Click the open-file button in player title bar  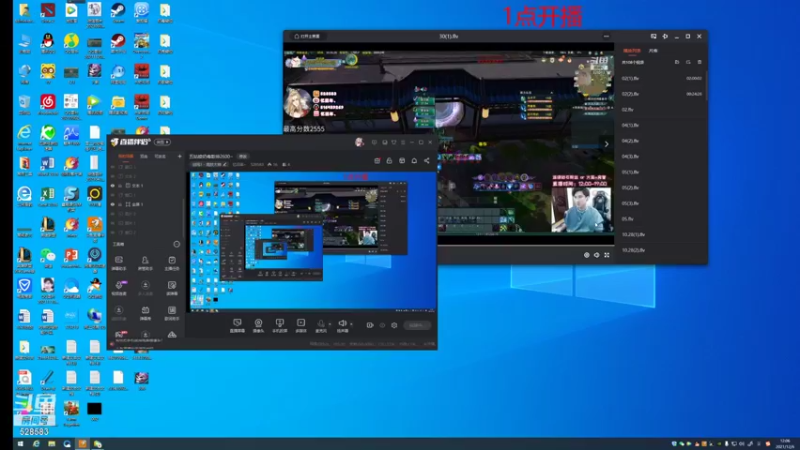pyautogui.click(x=308, y=37)
